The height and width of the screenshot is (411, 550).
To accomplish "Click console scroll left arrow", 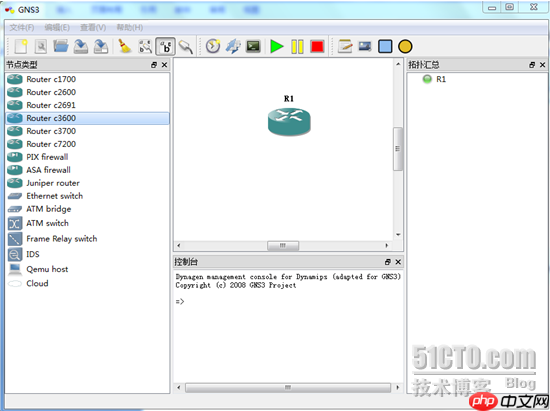I will click(179, 388).
